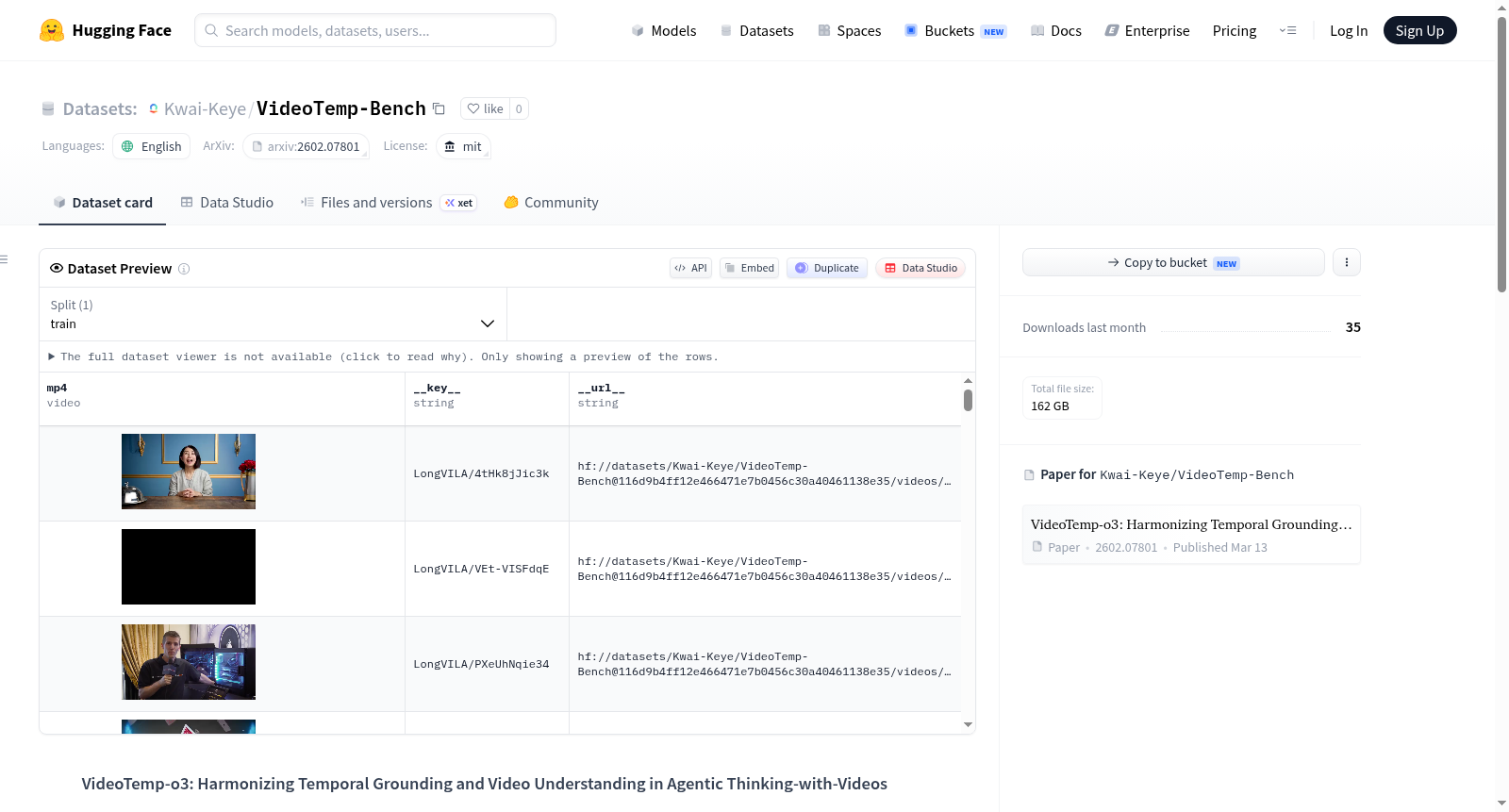1509x812 pixels.
Task: Open the VideoTemp-o3 paper card
Action: (x=1191, y=535)
